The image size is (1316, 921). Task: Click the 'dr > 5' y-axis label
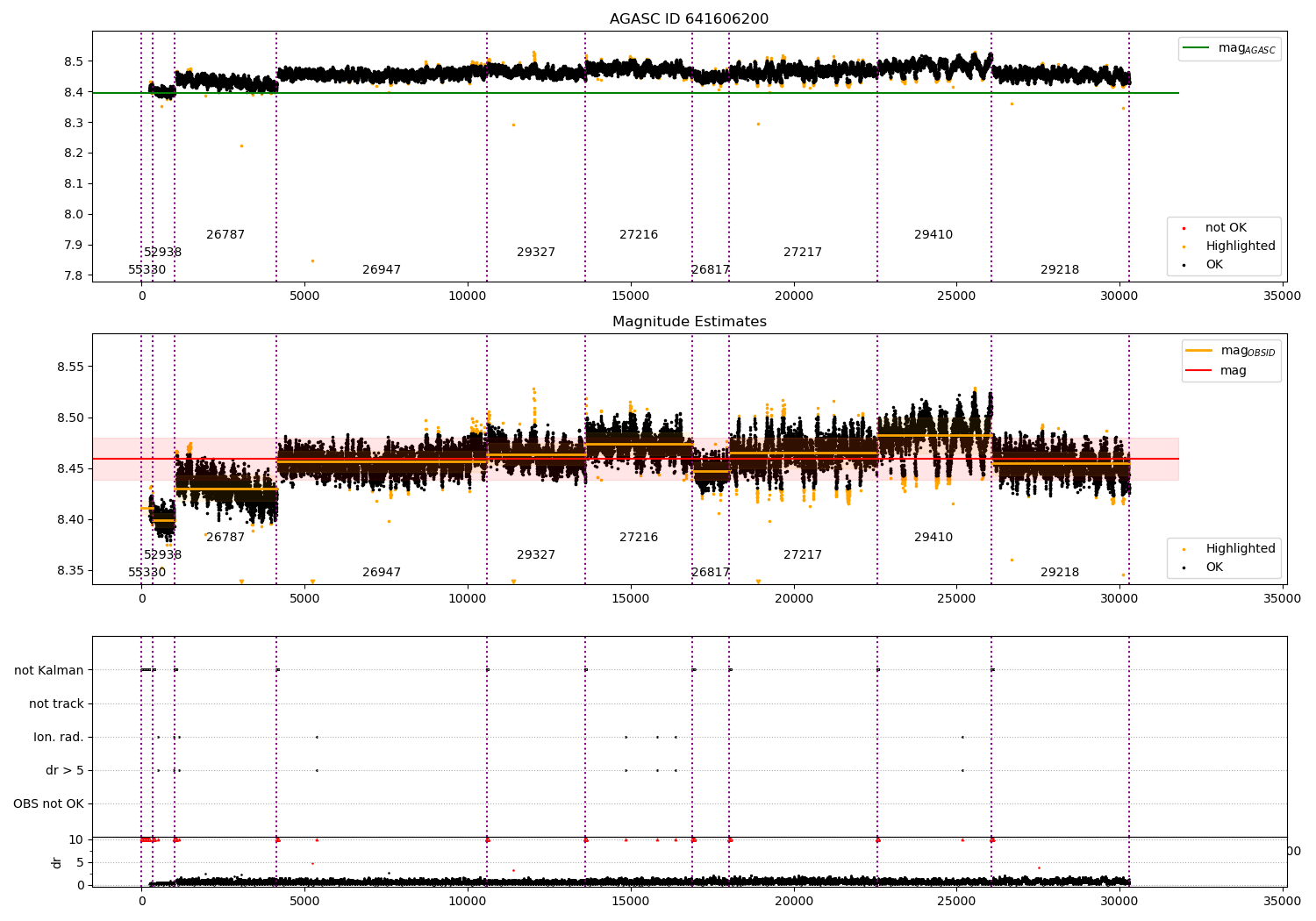[65, 770]
